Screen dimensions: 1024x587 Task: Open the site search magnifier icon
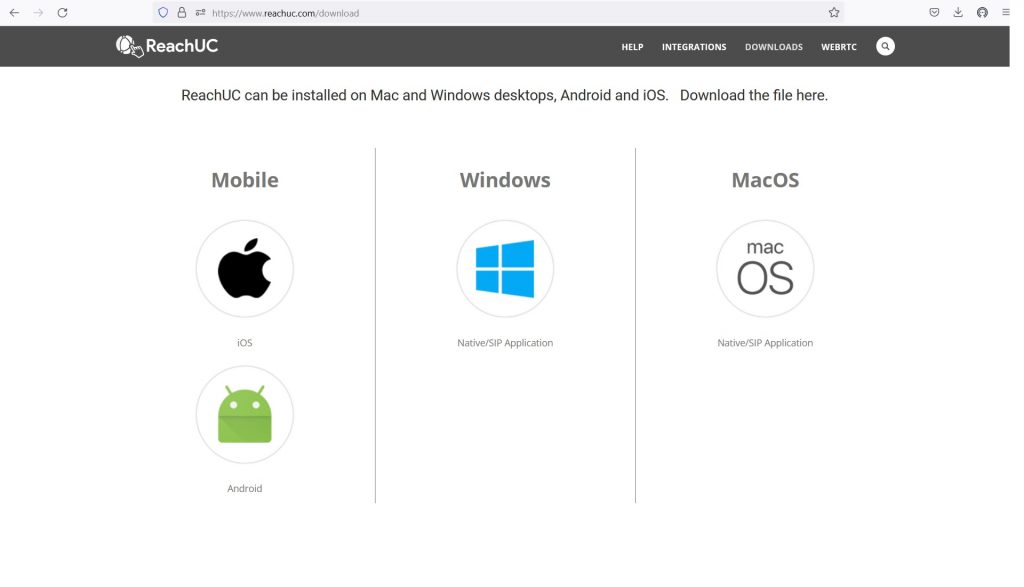pyautogui.click(x=885, y=46)
